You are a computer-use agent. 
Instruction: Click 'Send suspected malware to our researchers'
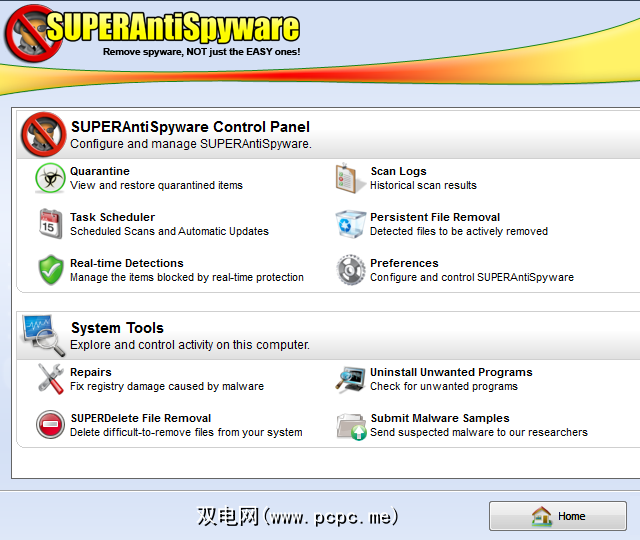(479, 432)
